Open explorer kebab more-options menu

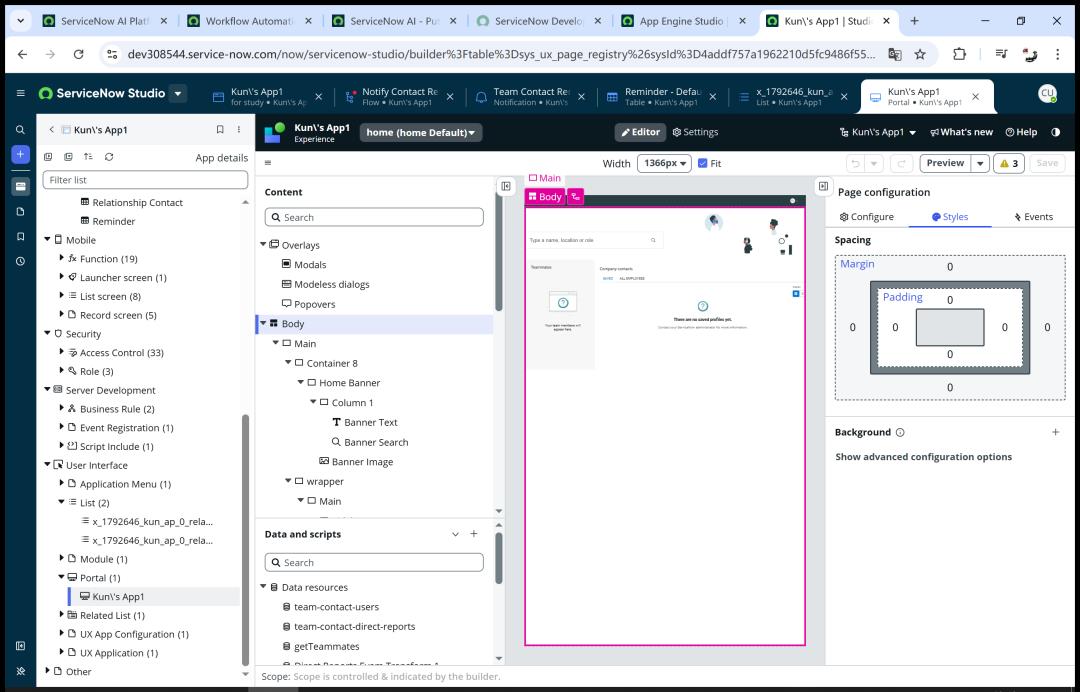pos(239,129)
